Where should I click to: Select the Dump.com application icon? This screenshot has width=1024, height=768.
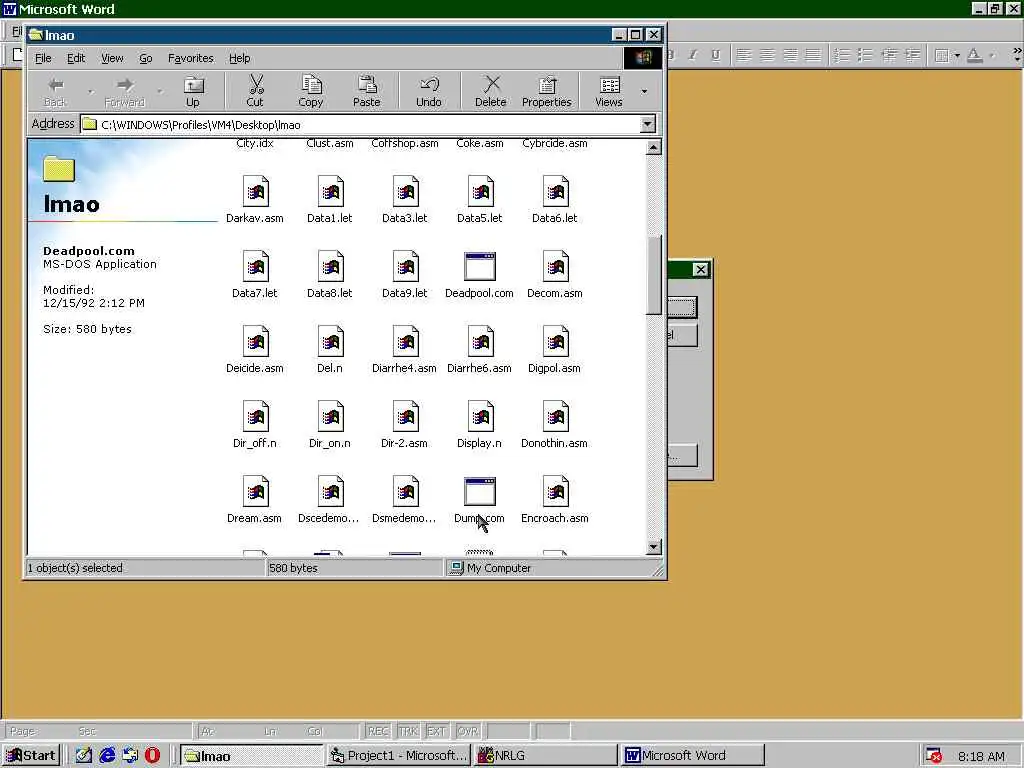point(480,492)
